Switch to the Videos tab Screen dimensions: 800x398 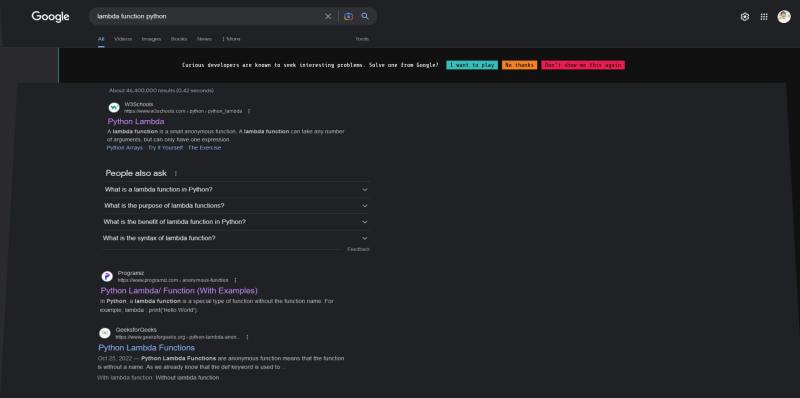pyautogui.click(x=123, y=39)
